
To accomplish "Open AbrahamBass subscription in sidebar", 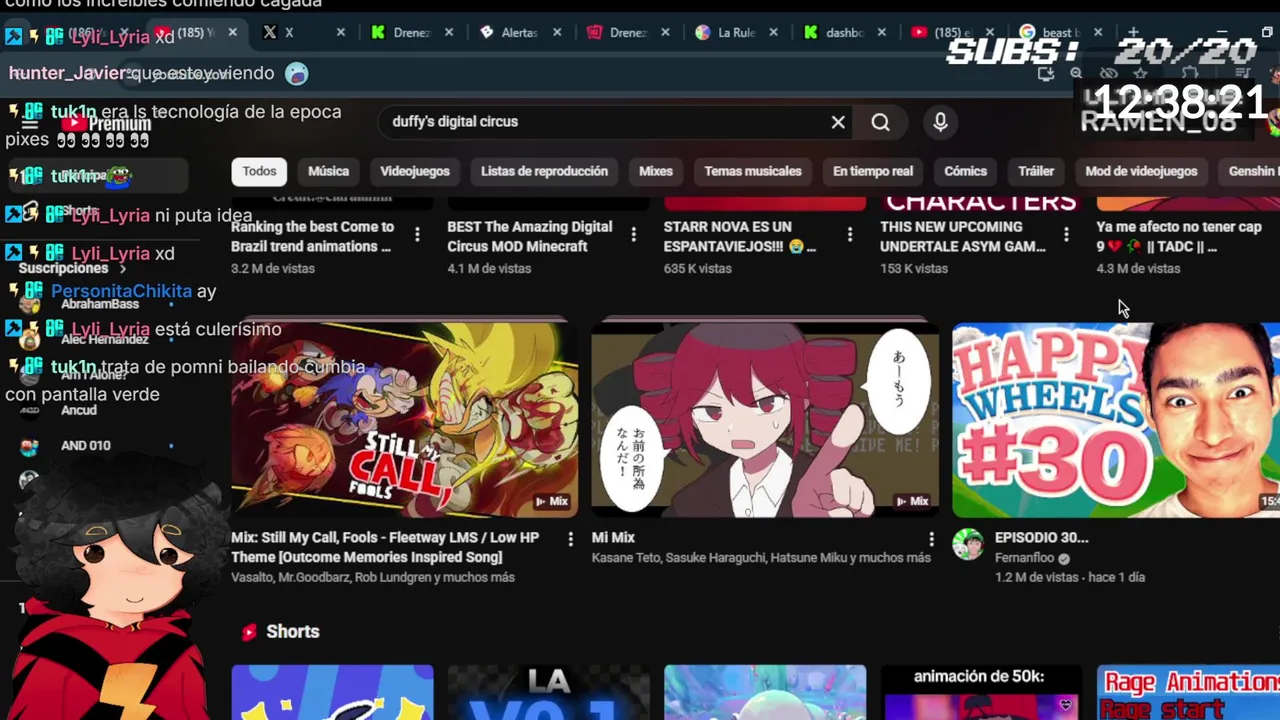I will tap(100, 304).
